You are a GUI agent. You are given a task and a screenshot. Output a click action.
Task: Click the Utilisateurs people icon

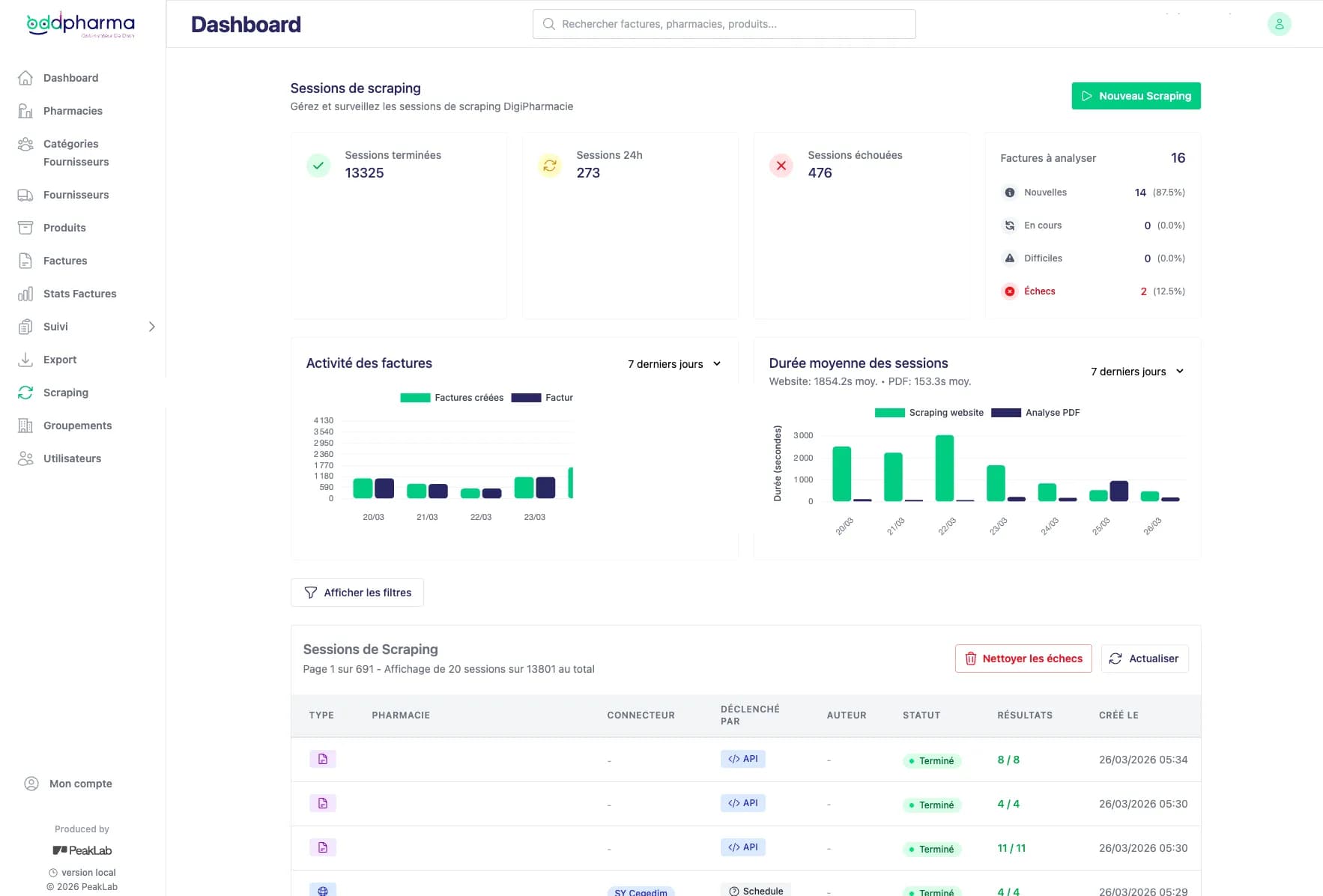tap(25, 458)
